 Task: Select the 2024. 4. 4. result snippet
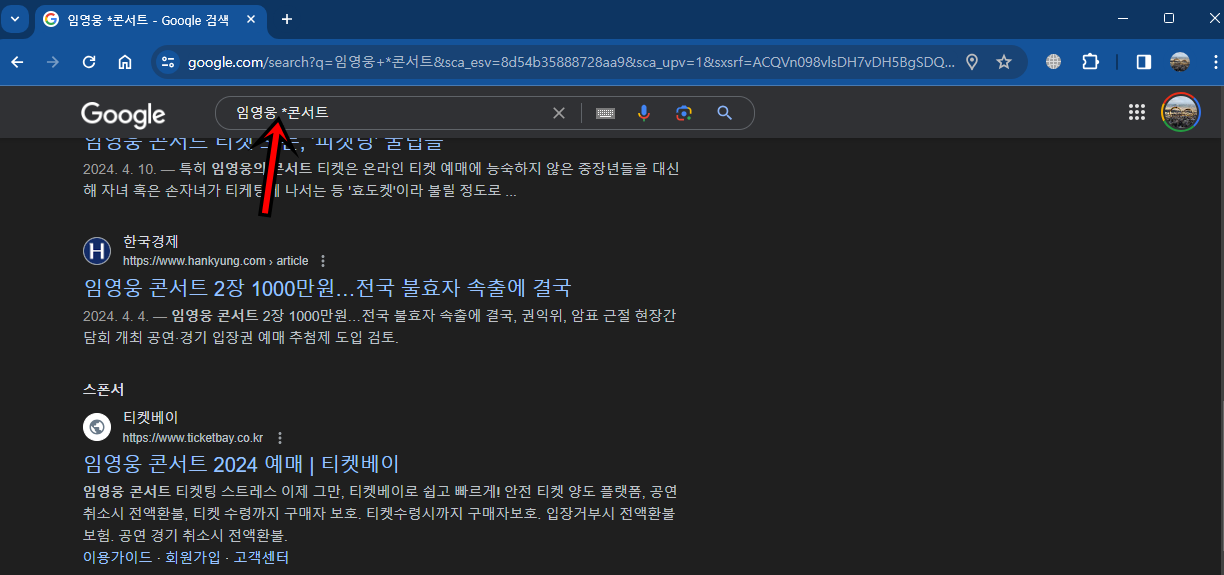[380, 326]
